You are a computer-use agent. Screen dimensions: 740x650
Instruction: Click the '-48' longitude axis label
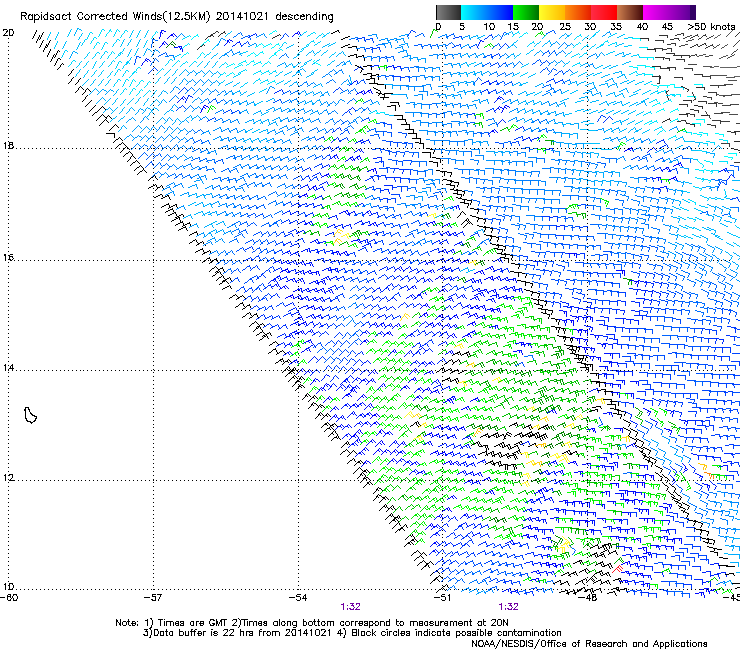coord(588,598)
